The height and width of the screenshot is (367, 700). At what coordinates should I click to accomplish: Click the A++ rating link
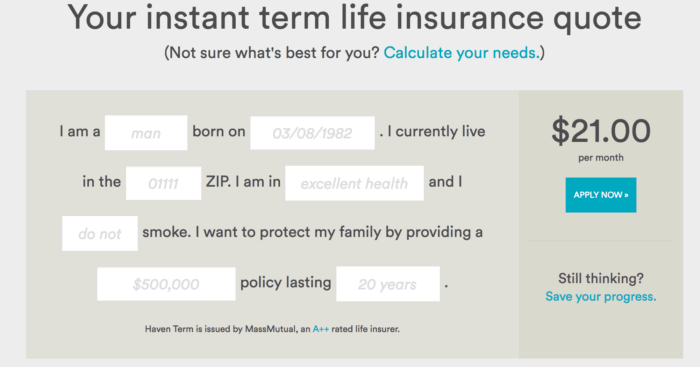321,329
